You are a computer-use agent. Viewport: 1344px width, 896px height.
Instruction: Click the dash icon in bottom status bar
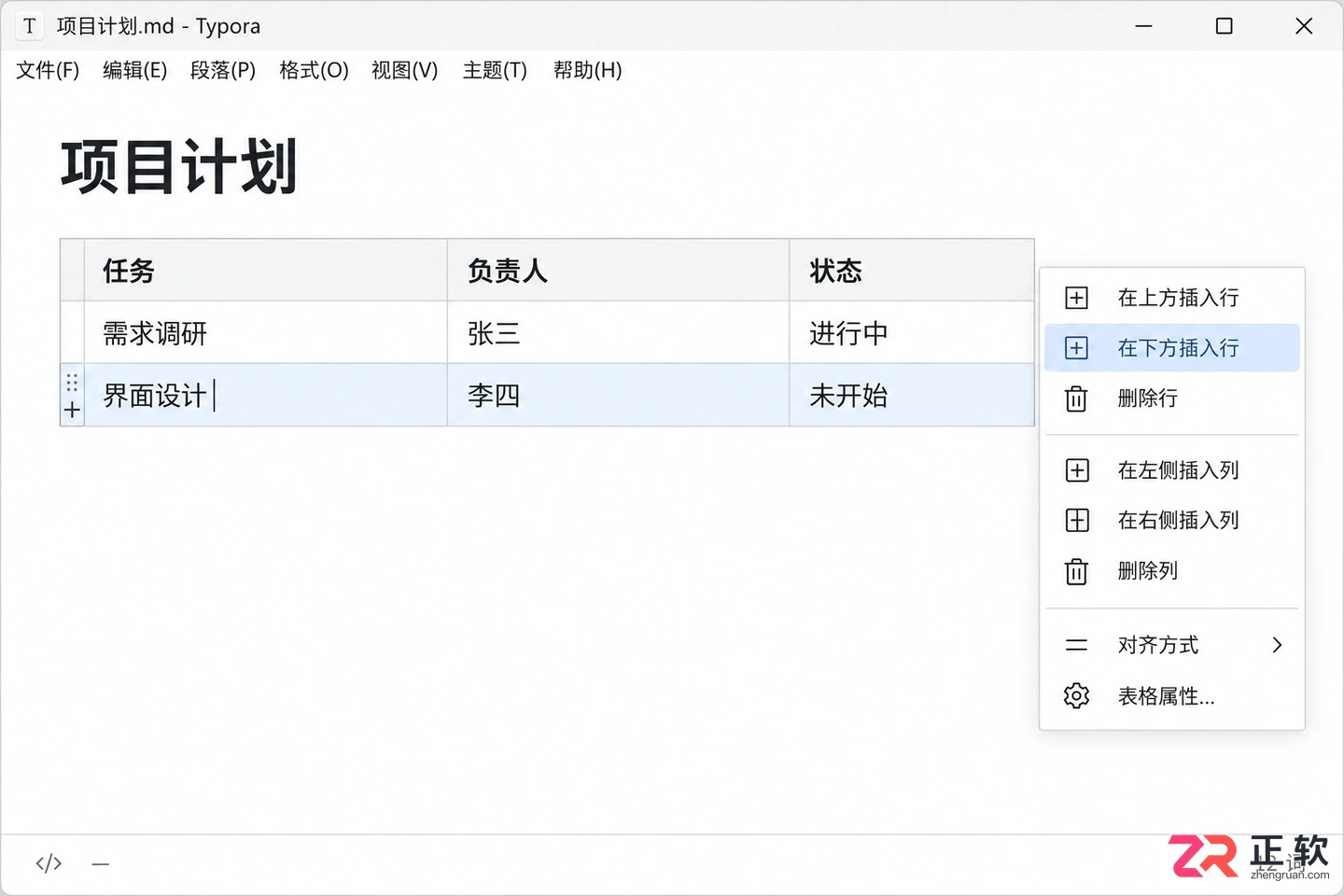pos(101,864)
